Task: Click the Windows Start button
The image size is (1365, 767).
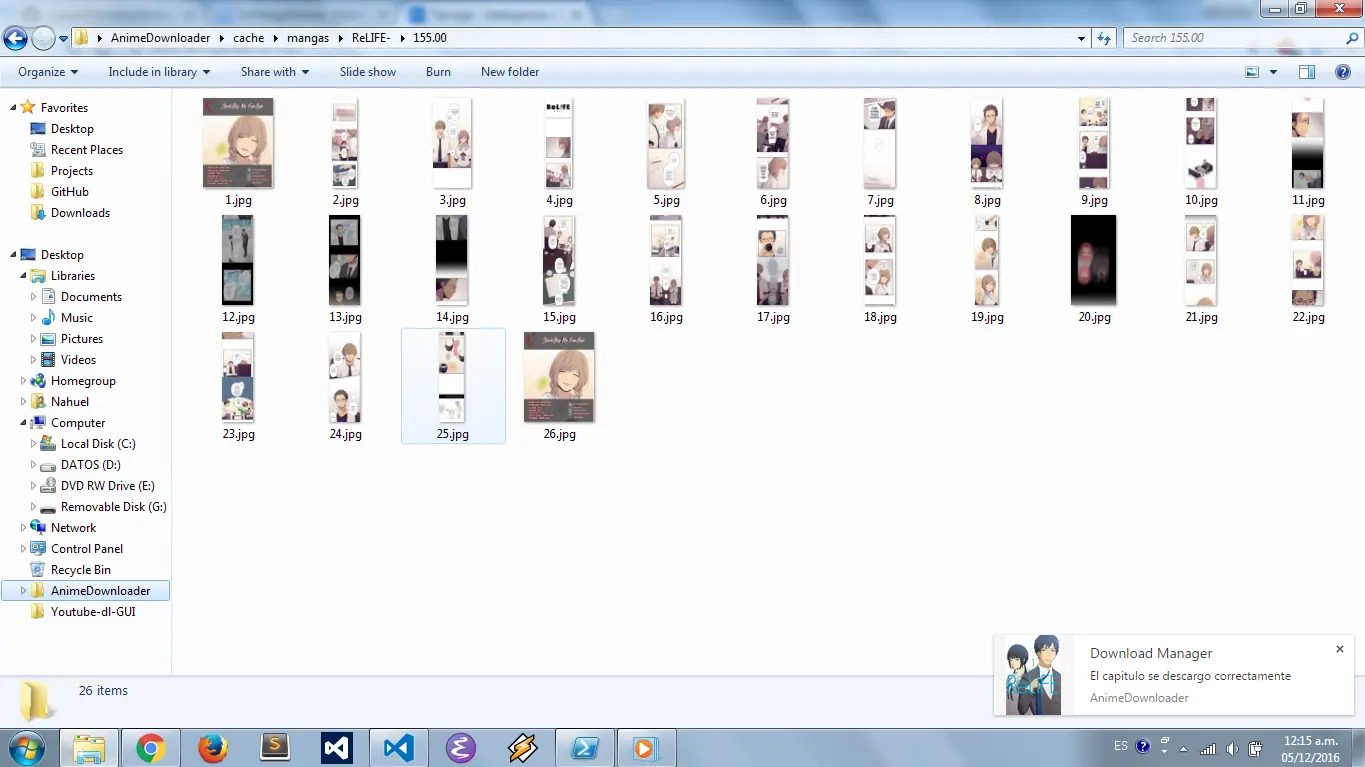Action: [x=26, y=748]
